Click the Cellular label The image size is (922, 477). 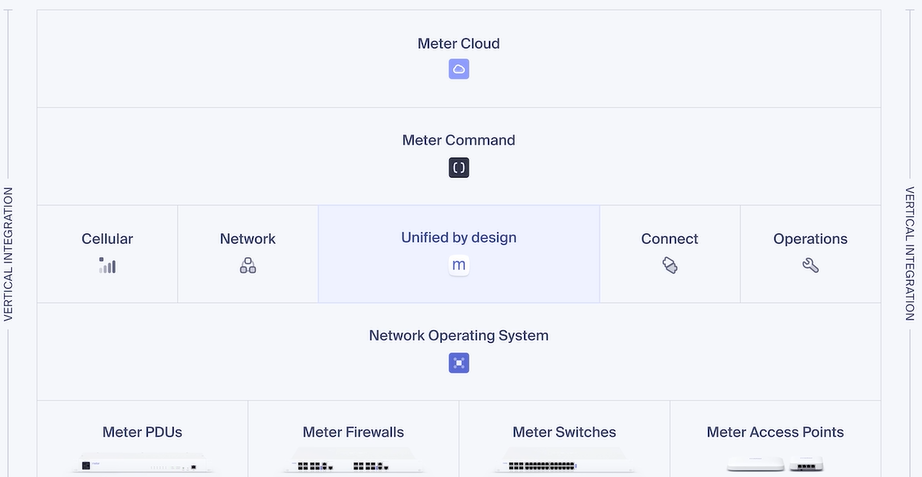click(107, 239)
